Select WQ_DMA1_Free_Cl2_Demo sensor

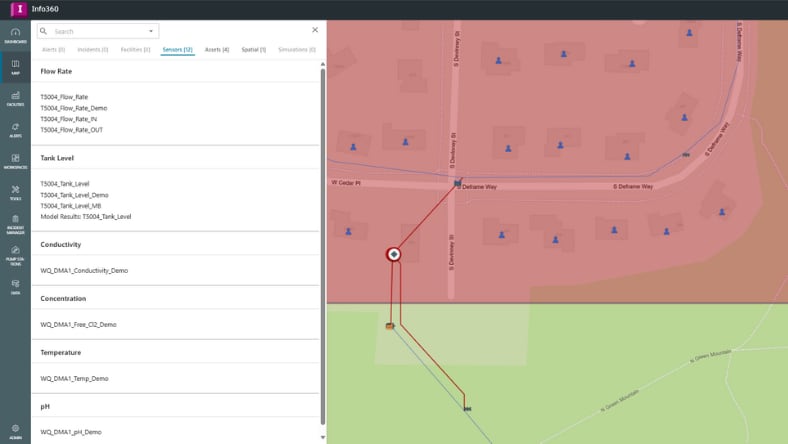78,325
